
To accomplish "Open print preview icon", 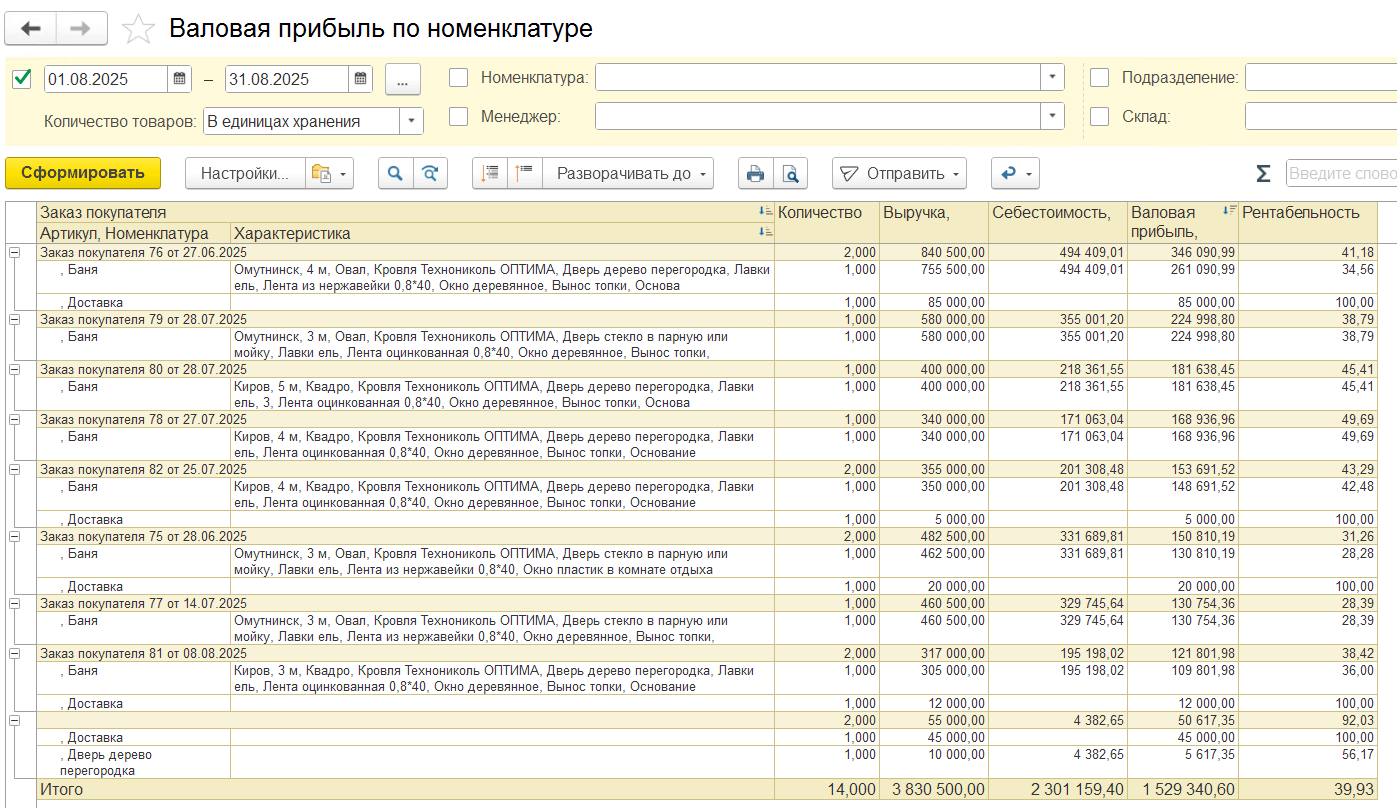I will [790, 174].
